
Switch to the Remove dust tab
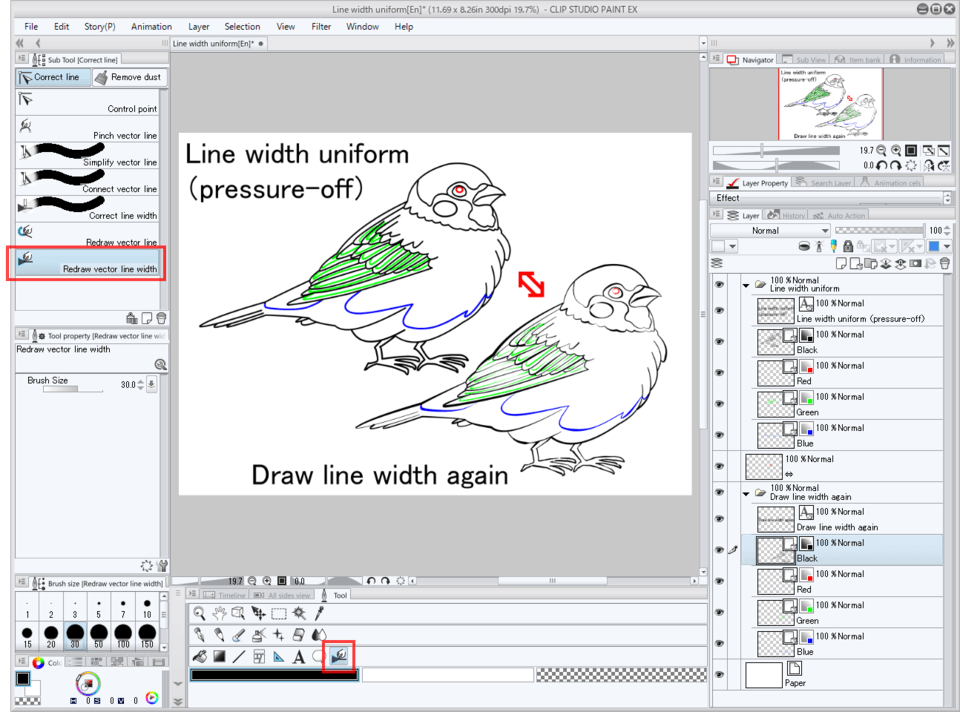pos(128,77)
